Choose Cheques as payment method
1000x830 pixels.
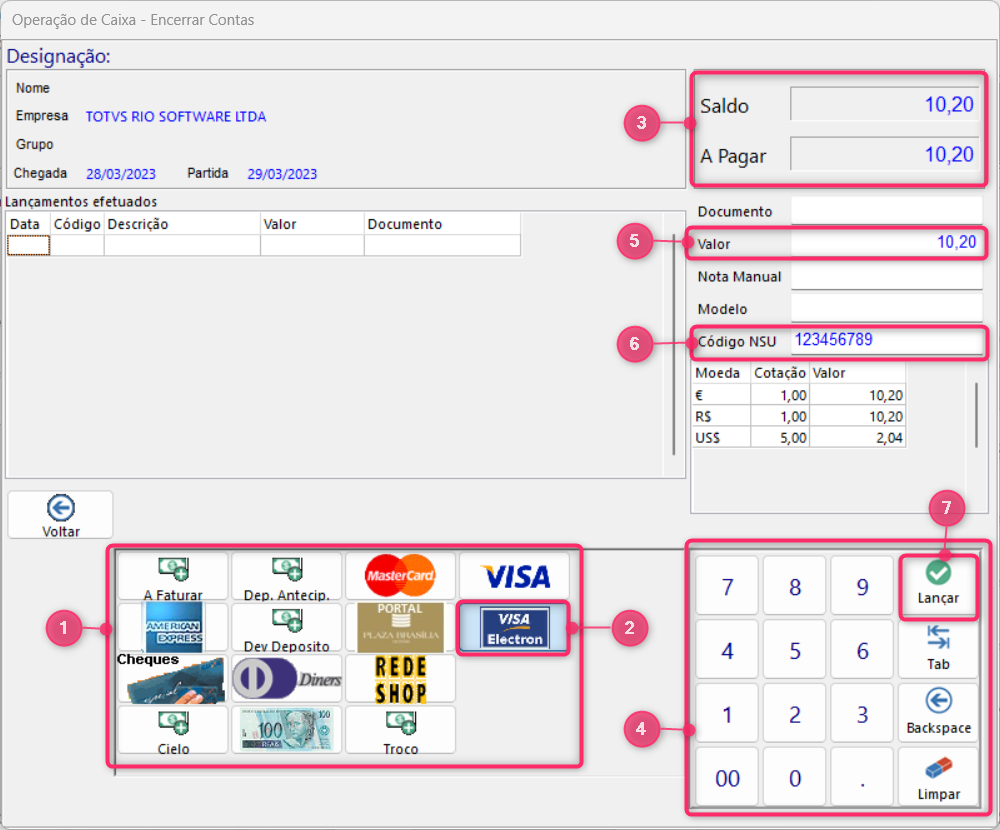point(173,679)
